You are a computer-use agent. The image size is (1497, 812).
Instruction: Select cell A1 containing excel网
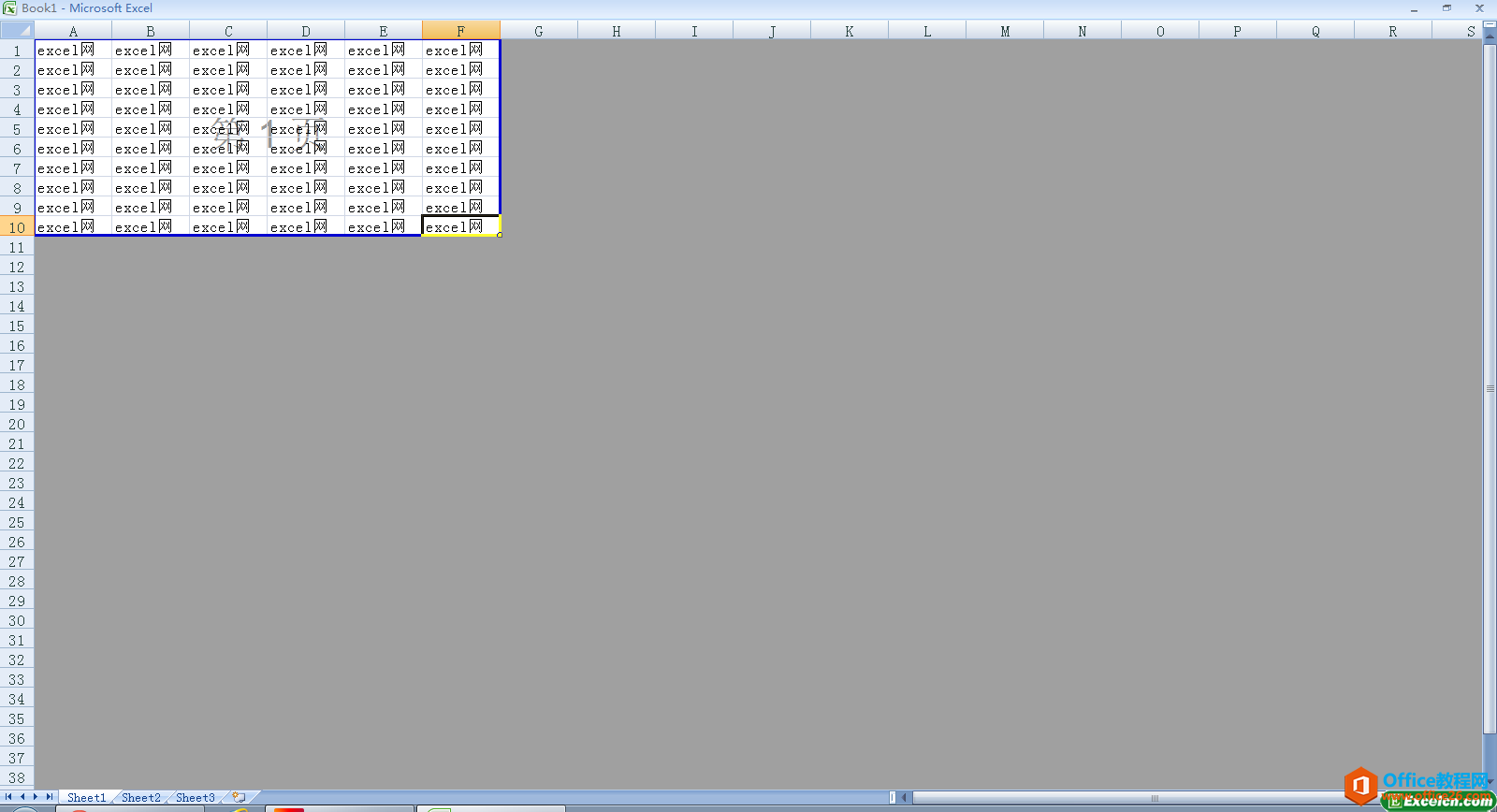tap(73, 51)
